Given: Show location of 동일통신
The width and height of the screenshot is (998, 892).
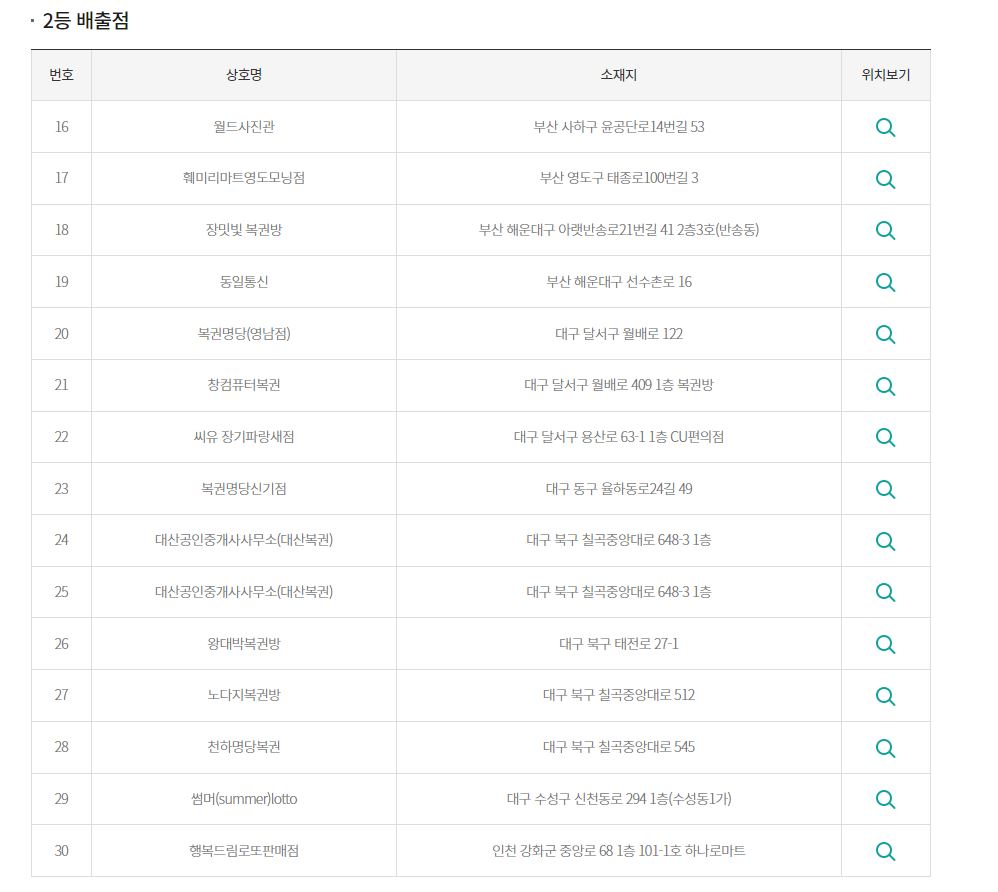Looking at the screenshot, I should pos(885,282).
